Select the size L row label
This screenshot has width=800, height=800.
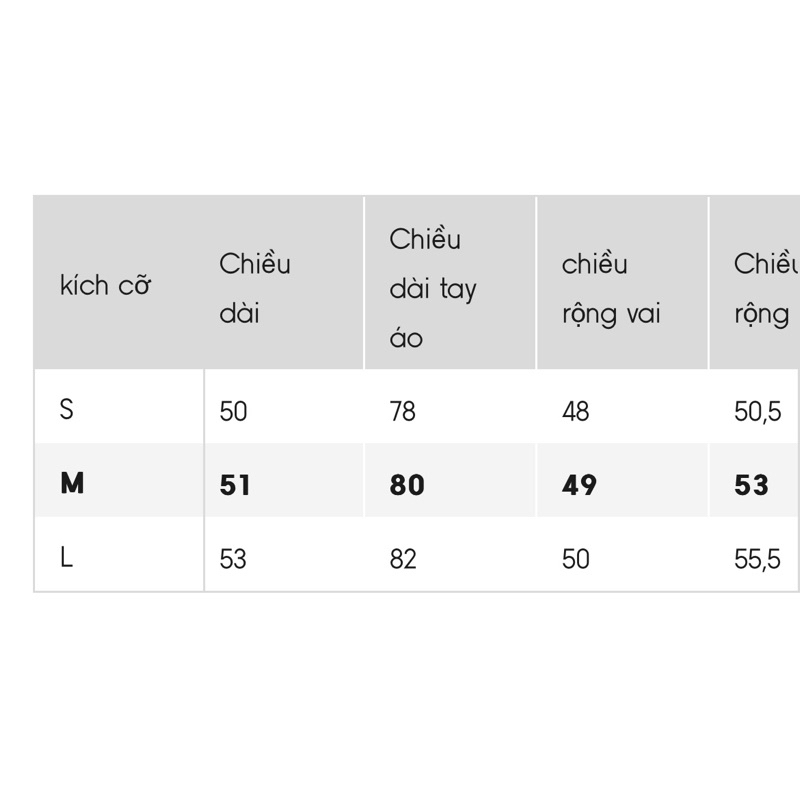(x=67, y=558)
